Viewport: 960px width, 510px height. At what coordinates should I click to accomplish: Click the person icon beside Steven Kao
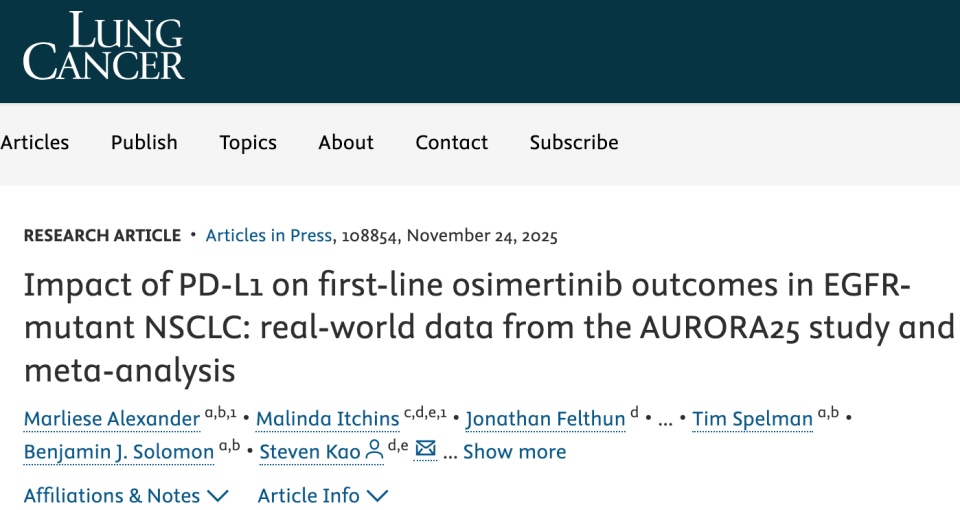click(x=374, y=451)
